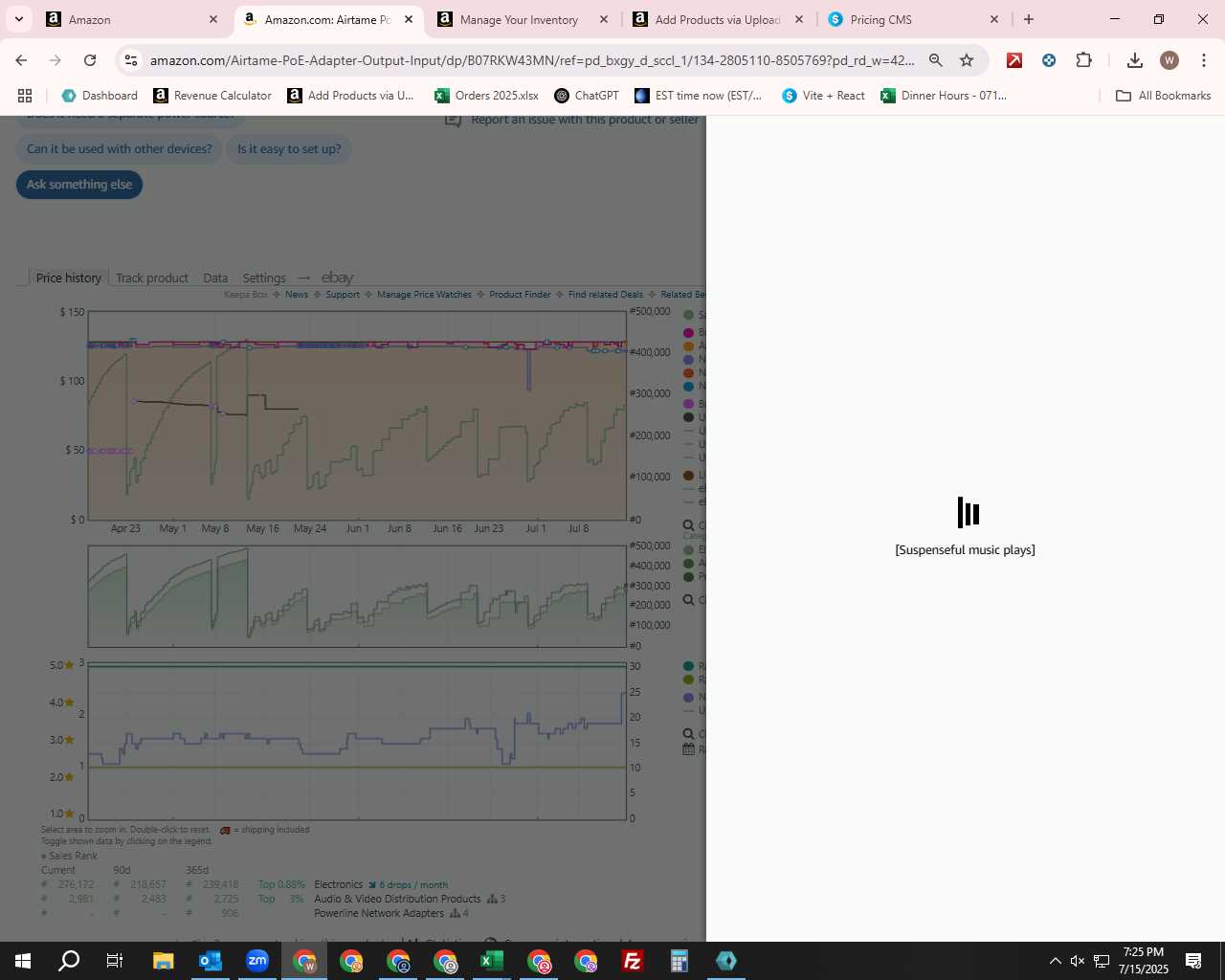Viewport: 1225px width, 980px height.
Task: Open Chrome's three-dot menu
Action: [x=1204, y=60]
